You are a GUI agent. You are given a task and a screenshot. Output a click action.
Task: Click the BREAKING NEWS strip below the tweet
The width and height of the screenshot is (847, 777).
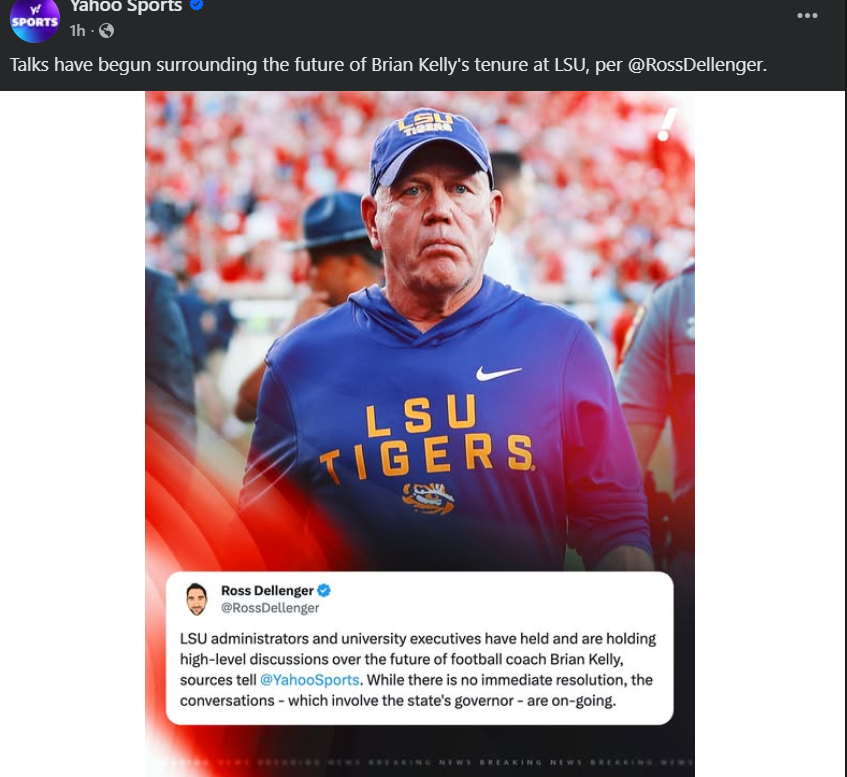coord(420,762)
